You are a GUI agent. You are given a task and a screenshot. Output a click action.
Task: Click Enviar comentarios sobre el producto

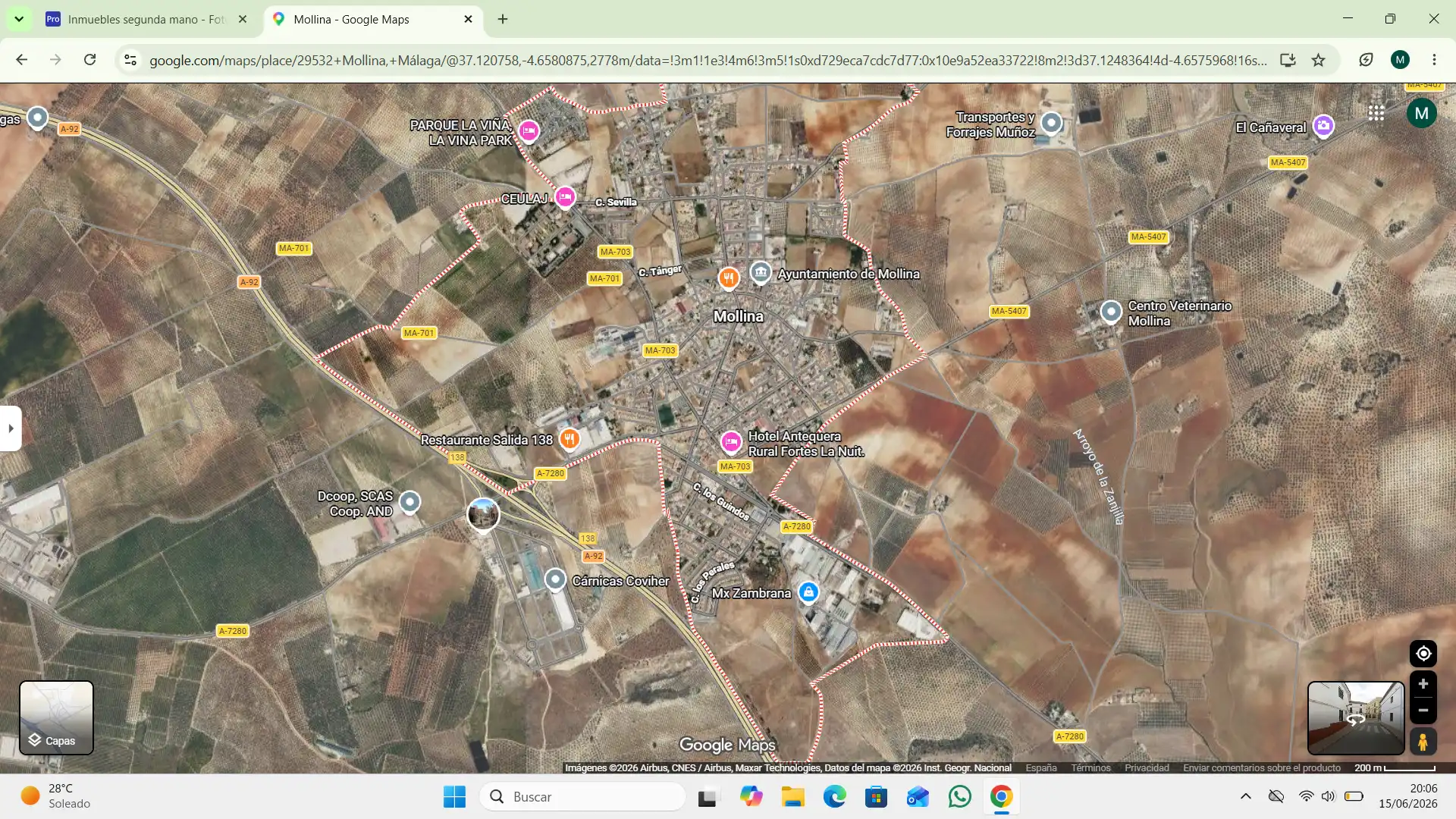[x=1262, y=767]
